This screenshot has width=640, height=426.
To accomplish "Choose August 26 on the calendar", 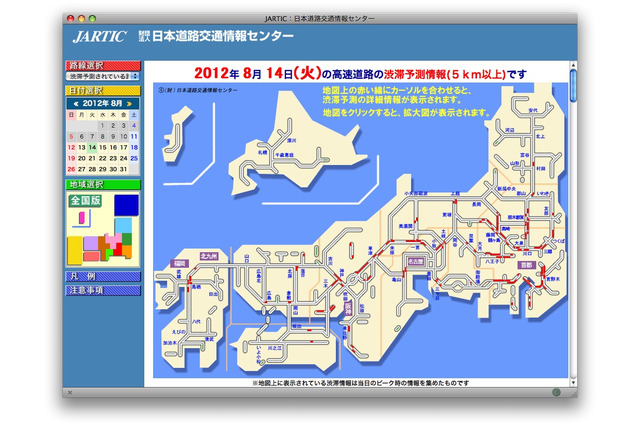I will pos(71,169).
